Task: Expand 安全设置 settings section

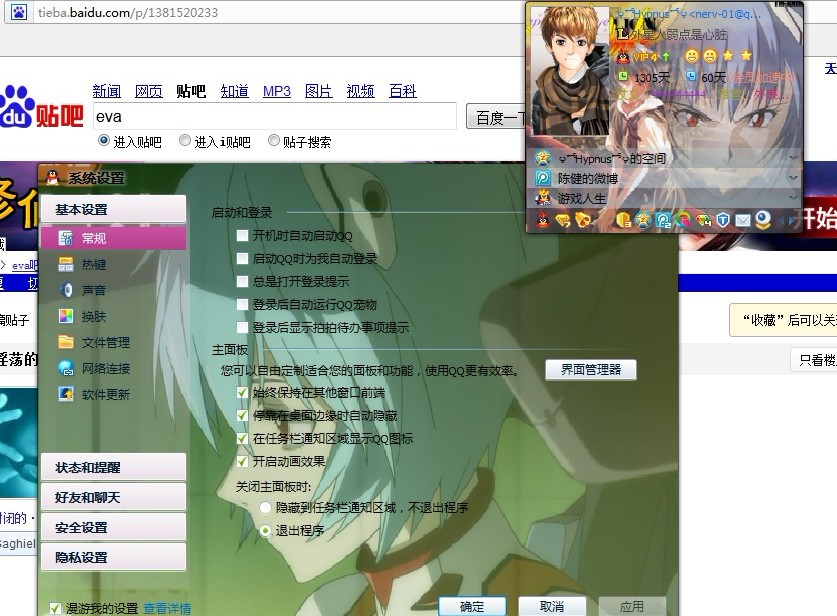Action: pyautogui.click(x=113, y=527)
